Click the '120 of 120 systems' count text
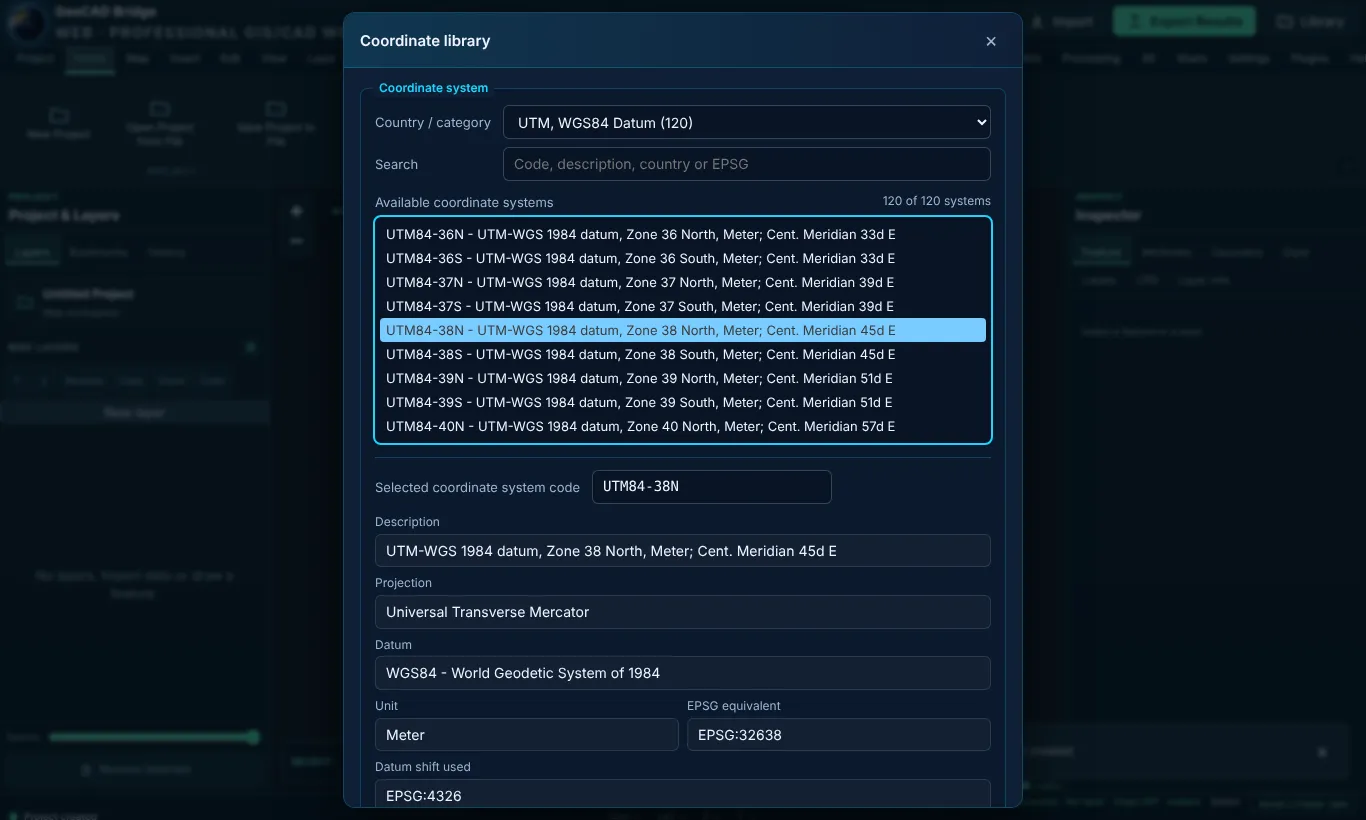1366x820 pixels. point(936,201)
